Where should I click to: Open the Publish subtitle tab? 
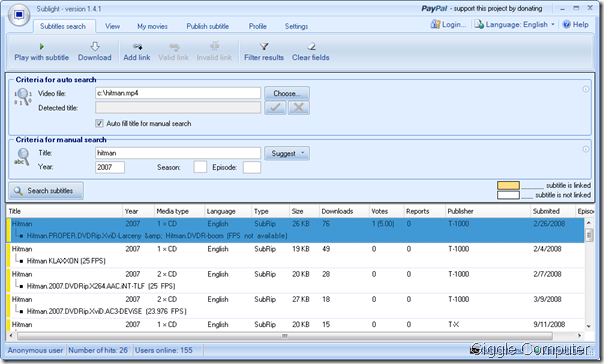[208, 26]
